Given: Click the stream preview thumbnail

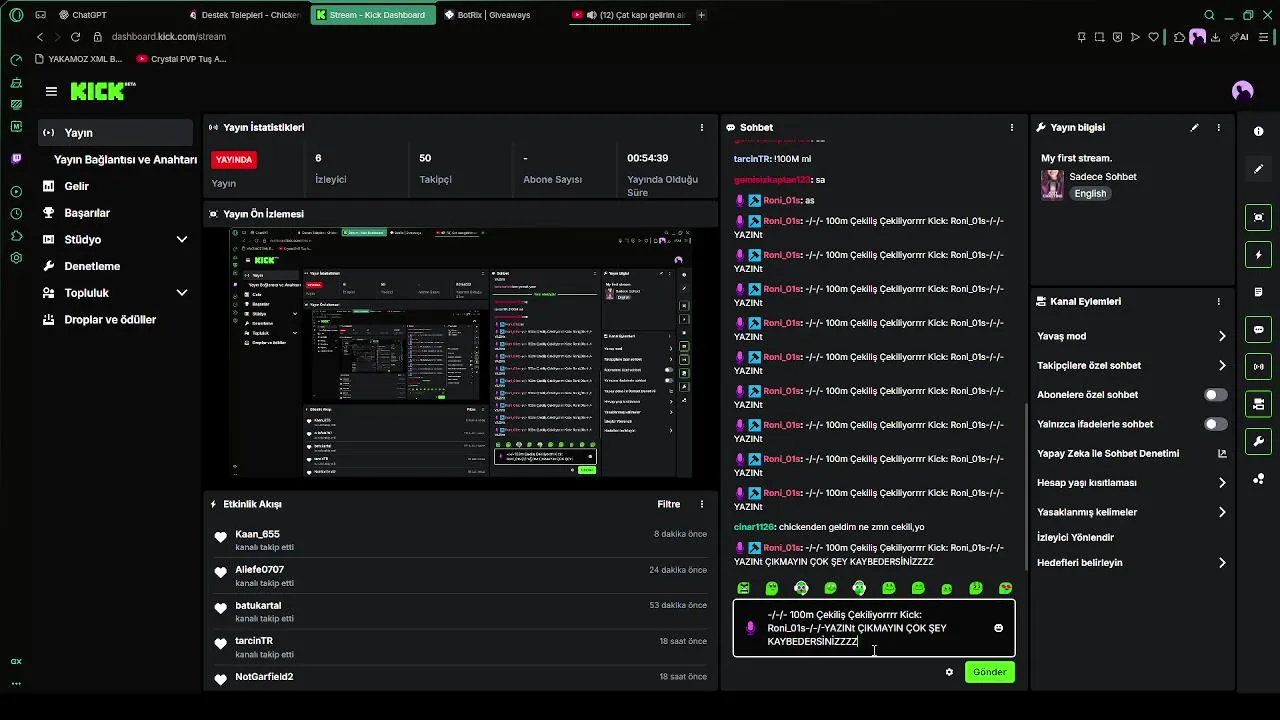Looking at the screenshot, I should coord(460,352).
